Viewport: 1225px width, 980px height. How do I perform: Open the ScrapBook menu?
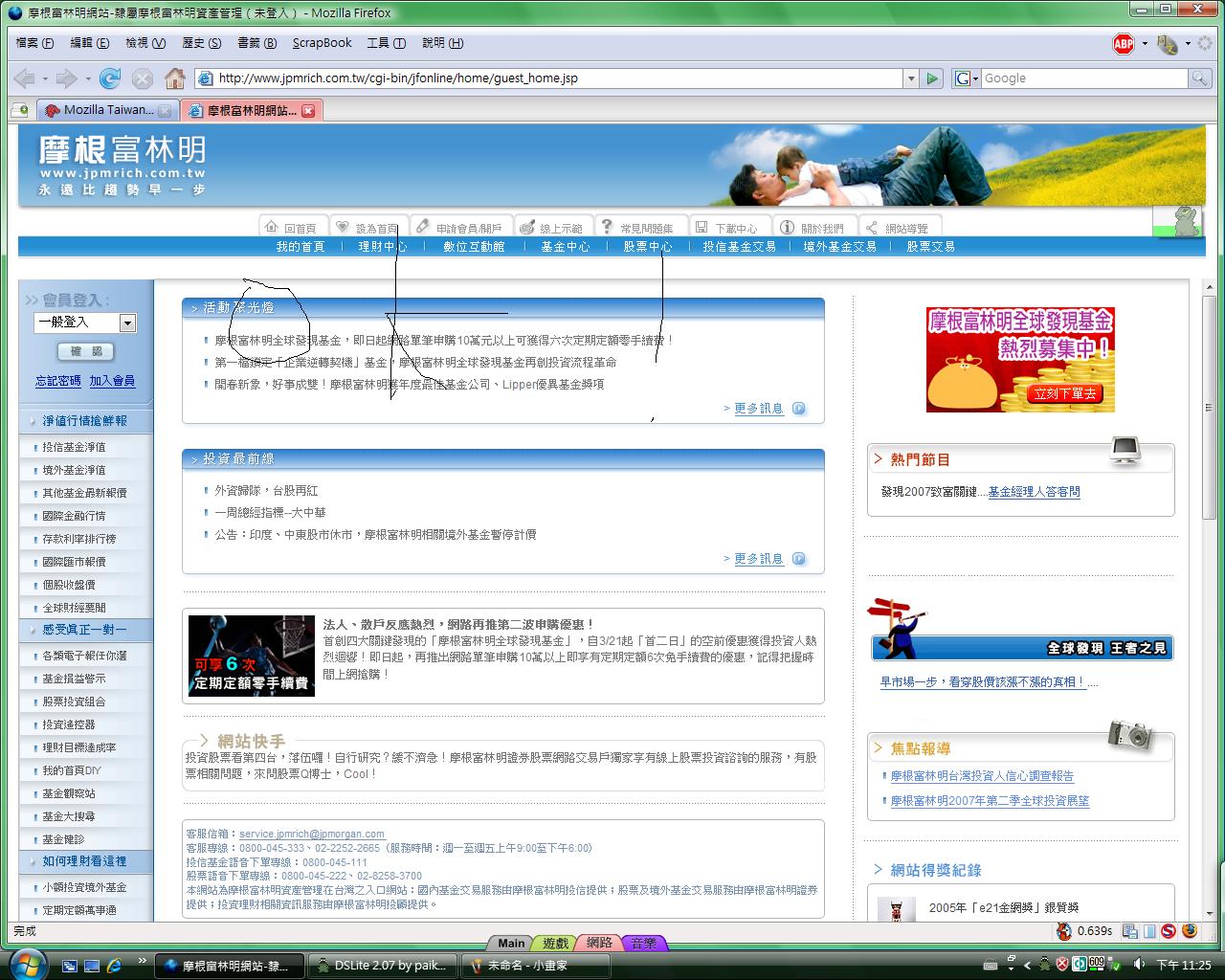[x=322, y=43]
